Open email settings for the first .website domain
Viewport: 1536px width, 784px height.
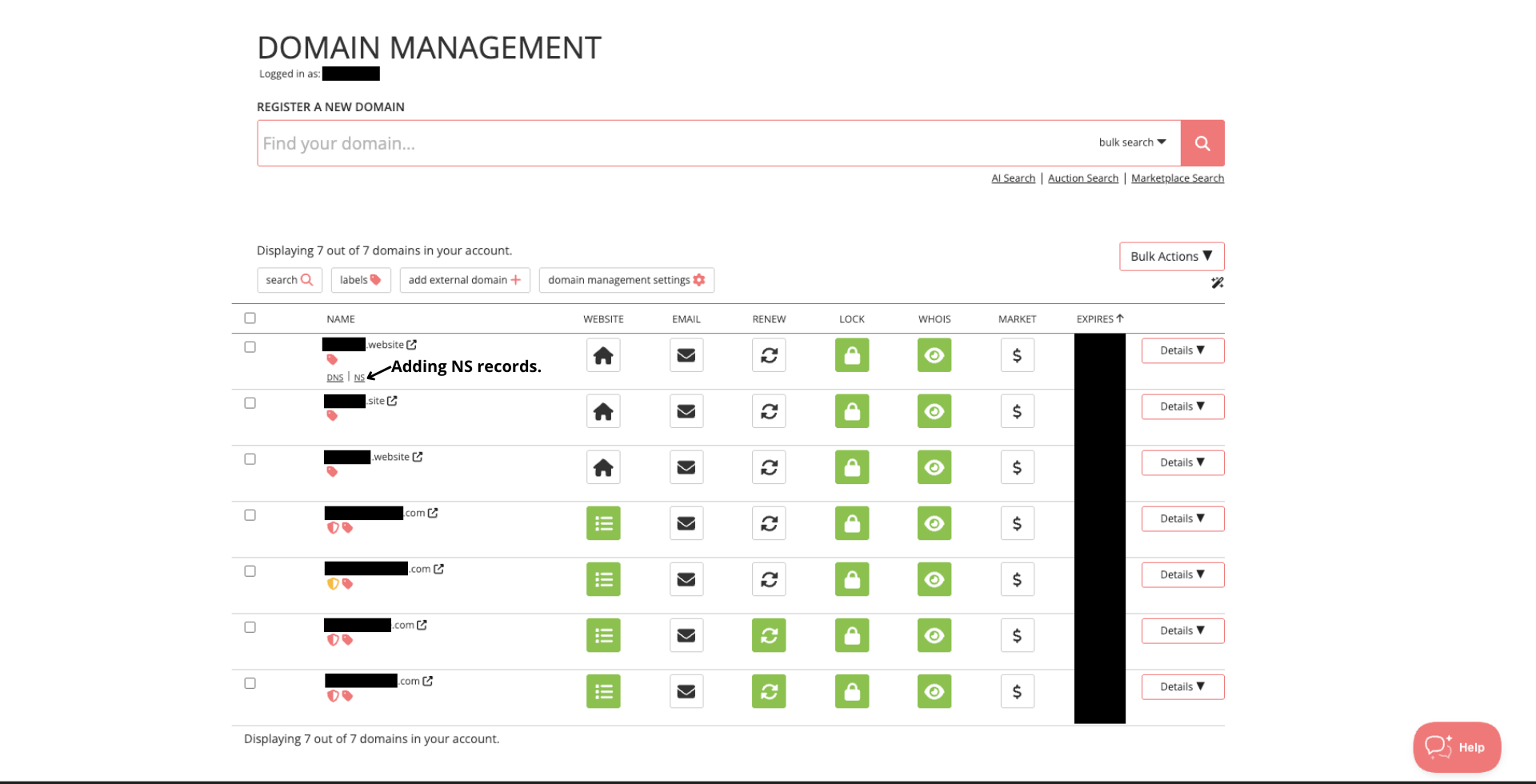[686, 355]
